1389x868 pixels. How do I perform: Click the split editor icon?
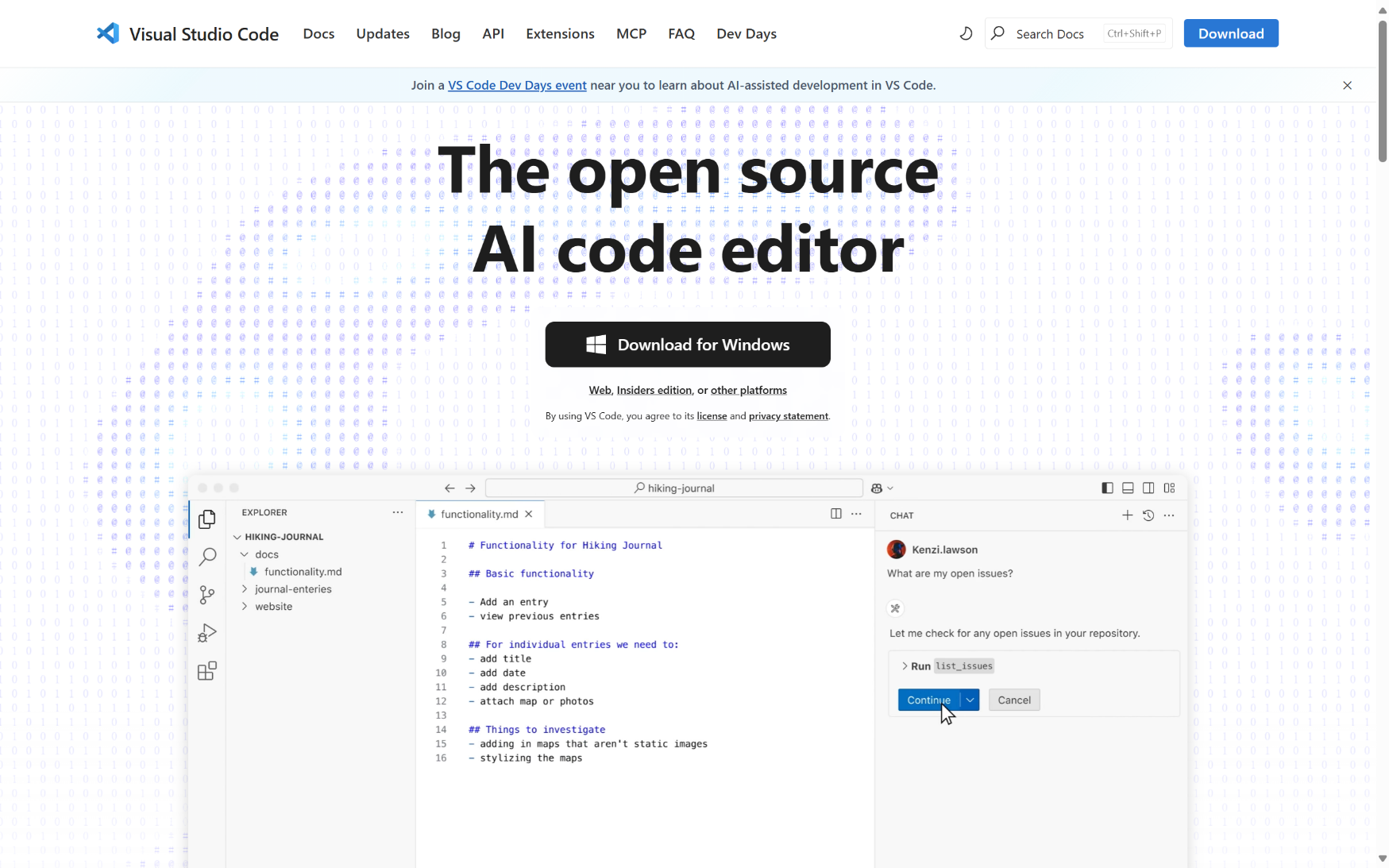pos(836,514)
